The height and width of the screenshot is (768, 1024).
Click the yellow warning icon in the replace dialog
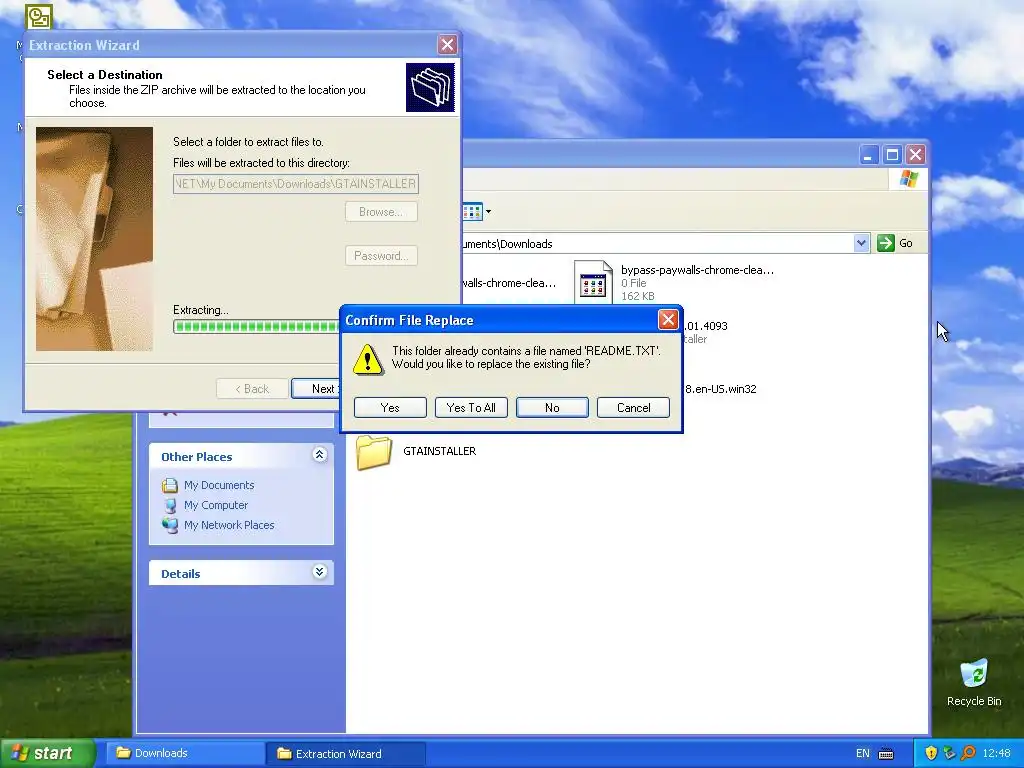tap(368, 359)
